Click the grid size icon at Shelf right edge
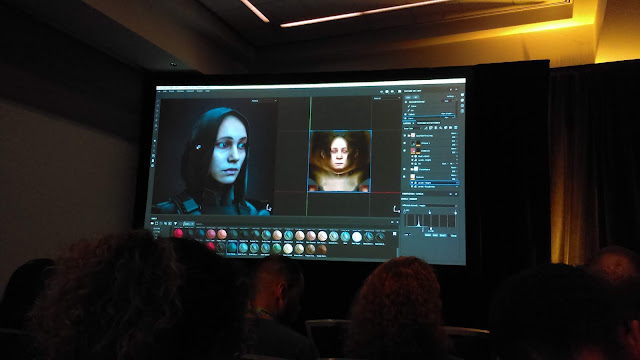Viewport: 640px width, 360px height. tap(394, 233)
